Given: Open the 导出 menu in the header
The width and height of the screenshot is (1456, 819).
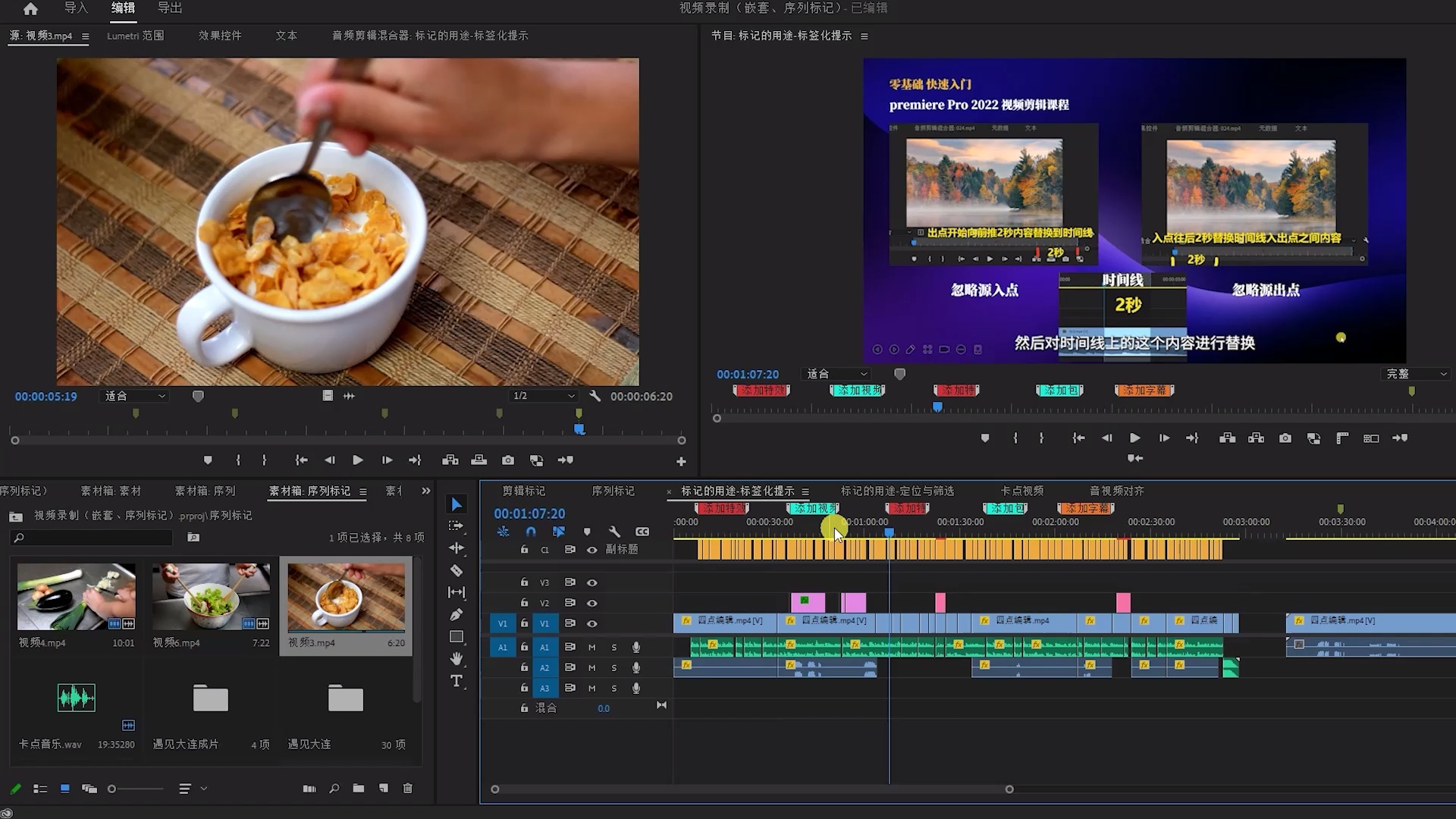Looking at the screenshot, I should click(x=168, y=8).
